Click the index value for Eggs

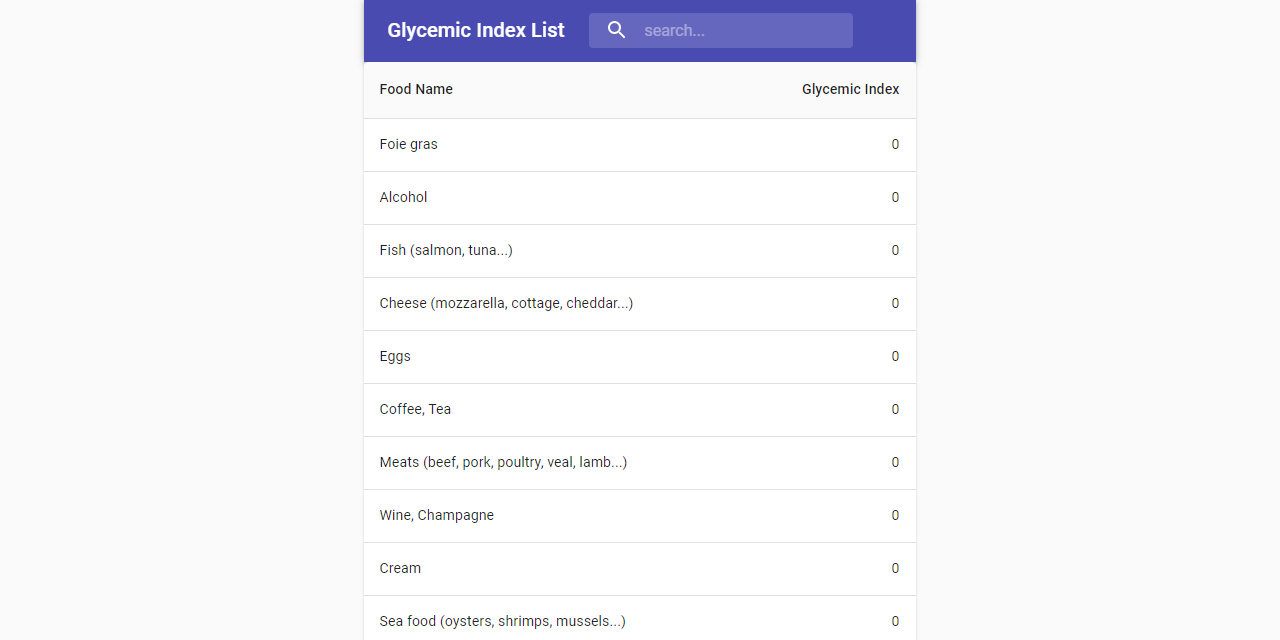895,356
